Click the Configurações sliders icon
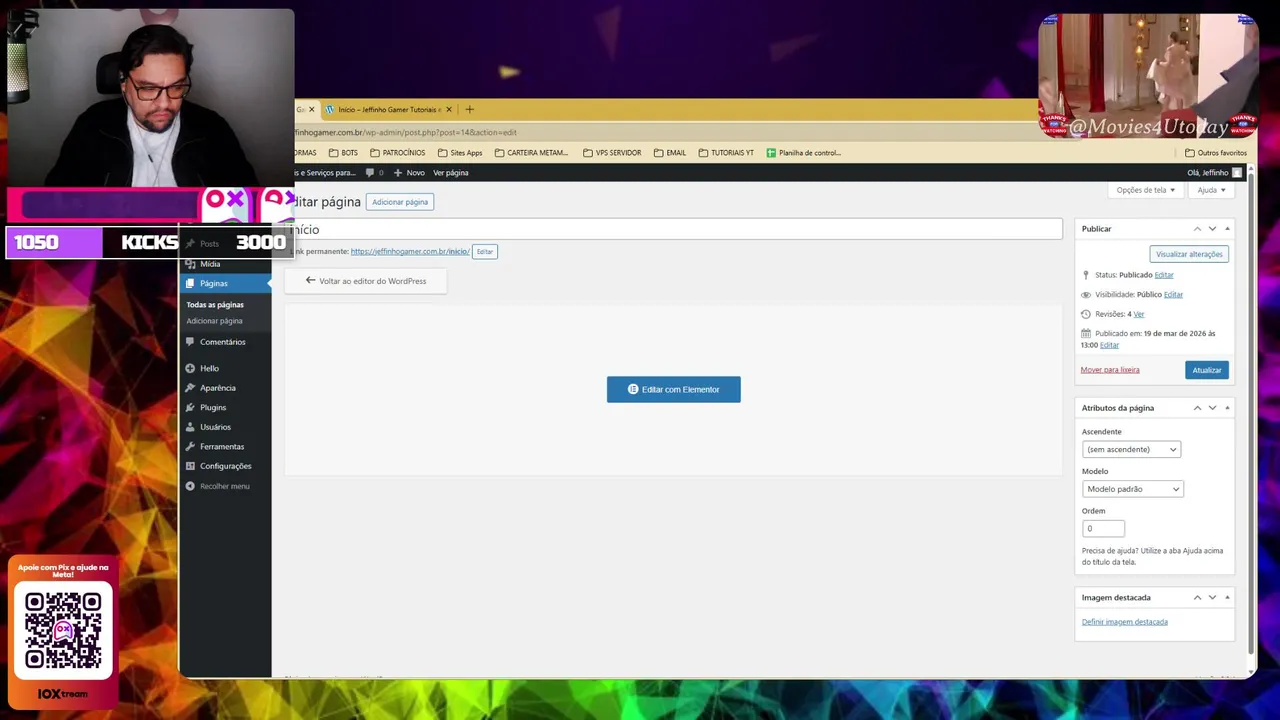The image size is (1280, 720). (x=190, y=466)
